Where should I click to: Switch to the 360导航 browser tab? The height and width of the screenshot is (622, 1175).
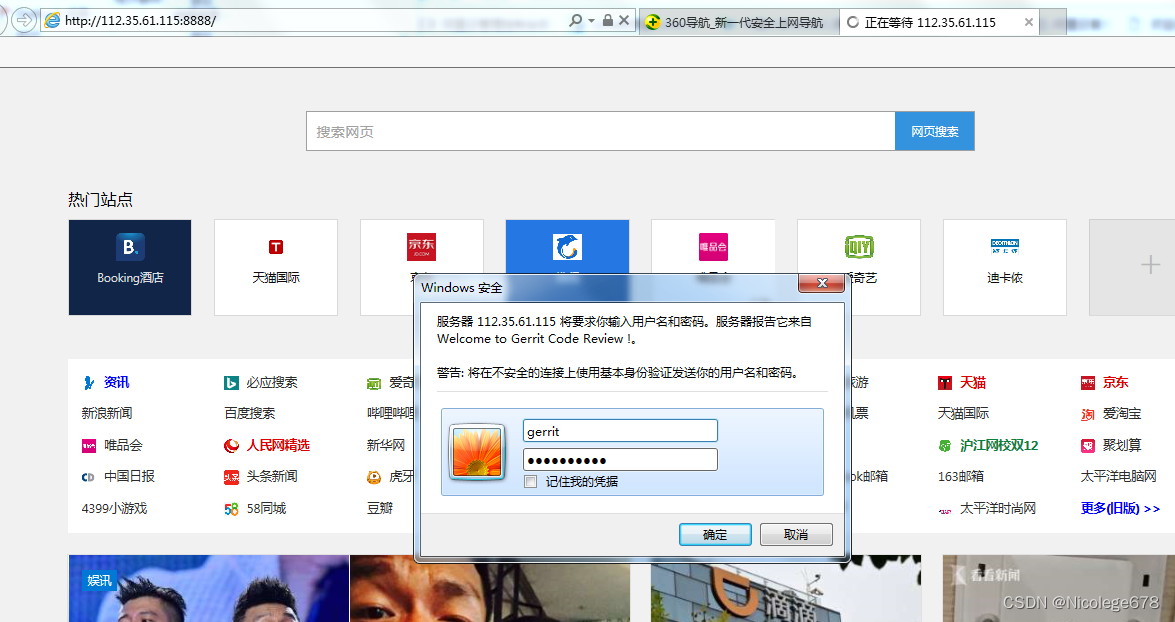[738, 22]
